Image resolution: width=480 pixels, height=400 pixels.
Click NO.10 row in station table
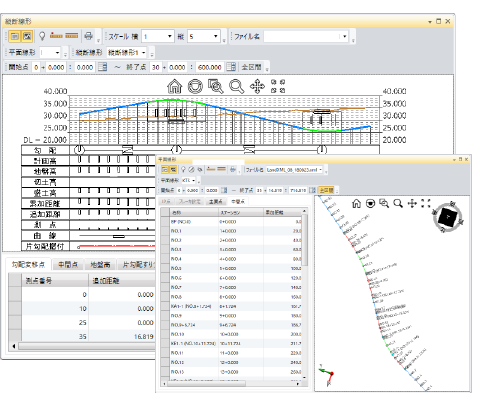click(232, 334)
